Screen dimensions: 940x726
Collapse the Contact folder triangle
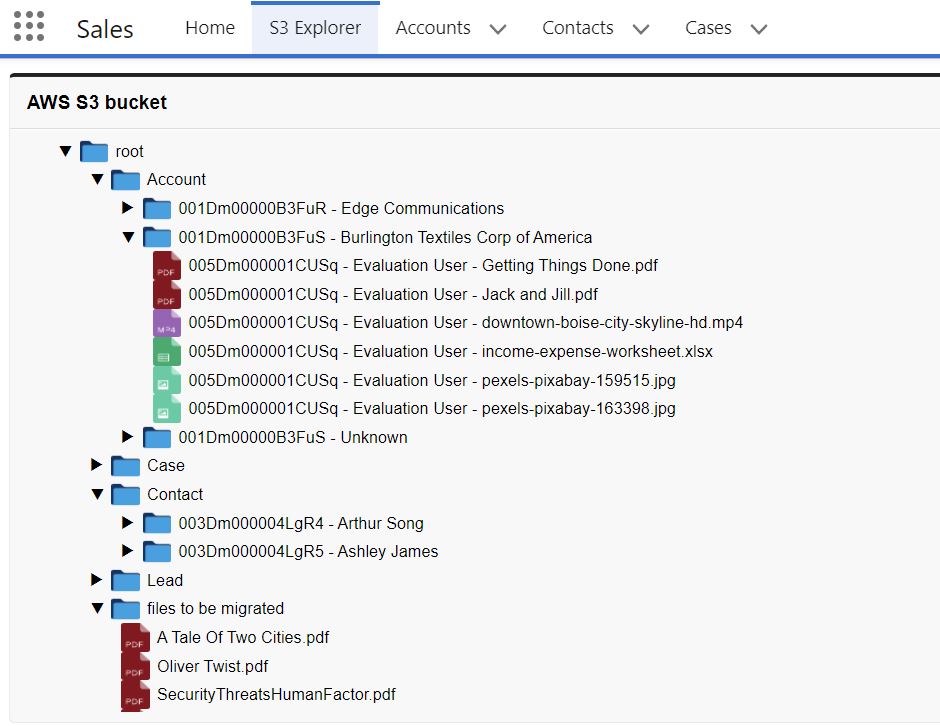97,495
